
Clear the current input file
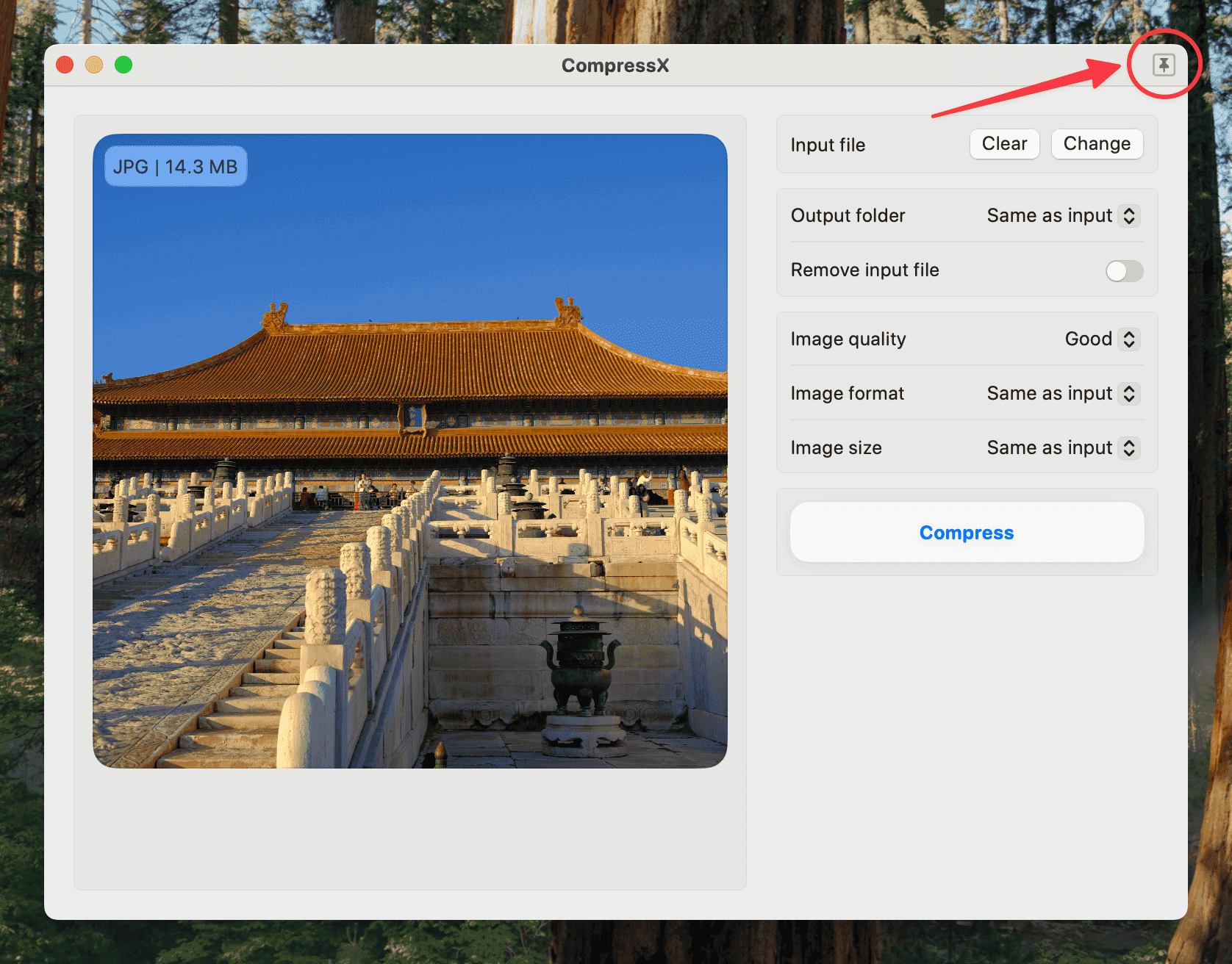click(x=1004, y=143)
